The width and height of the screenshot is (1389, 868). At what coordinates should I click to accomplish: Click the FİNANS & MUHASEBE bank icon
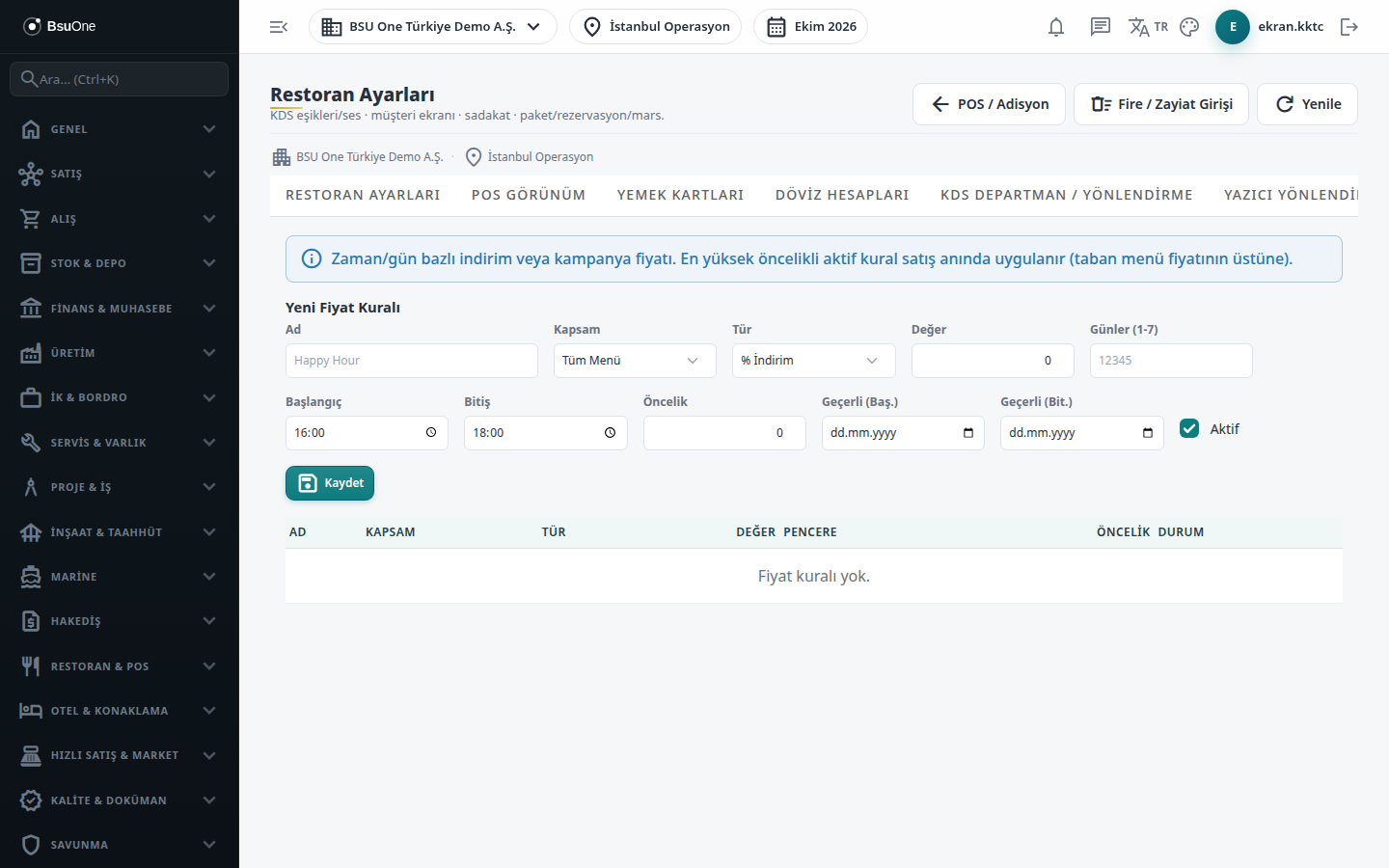[31, 309]
